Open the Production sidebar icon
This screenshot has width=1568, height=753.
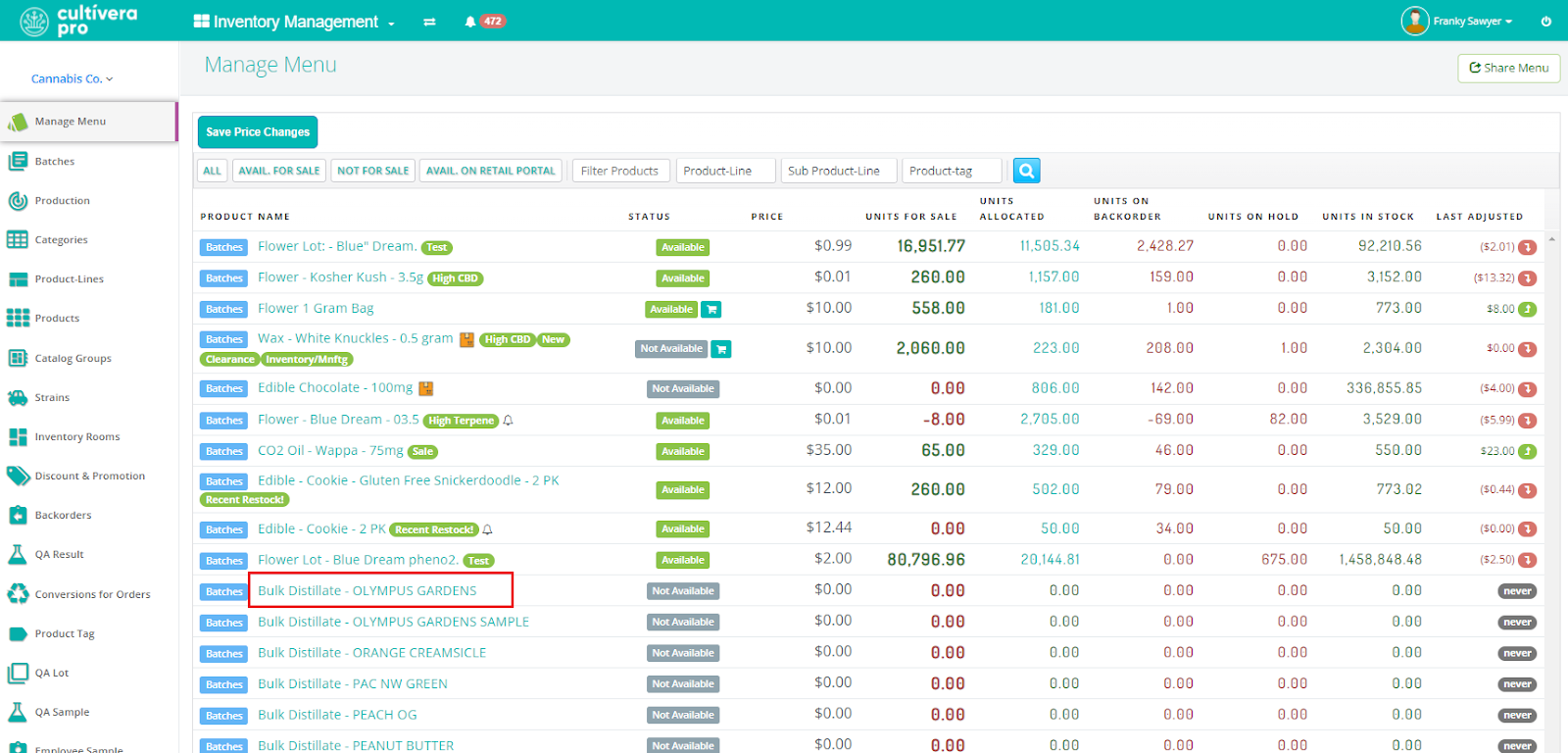[17, 200]
